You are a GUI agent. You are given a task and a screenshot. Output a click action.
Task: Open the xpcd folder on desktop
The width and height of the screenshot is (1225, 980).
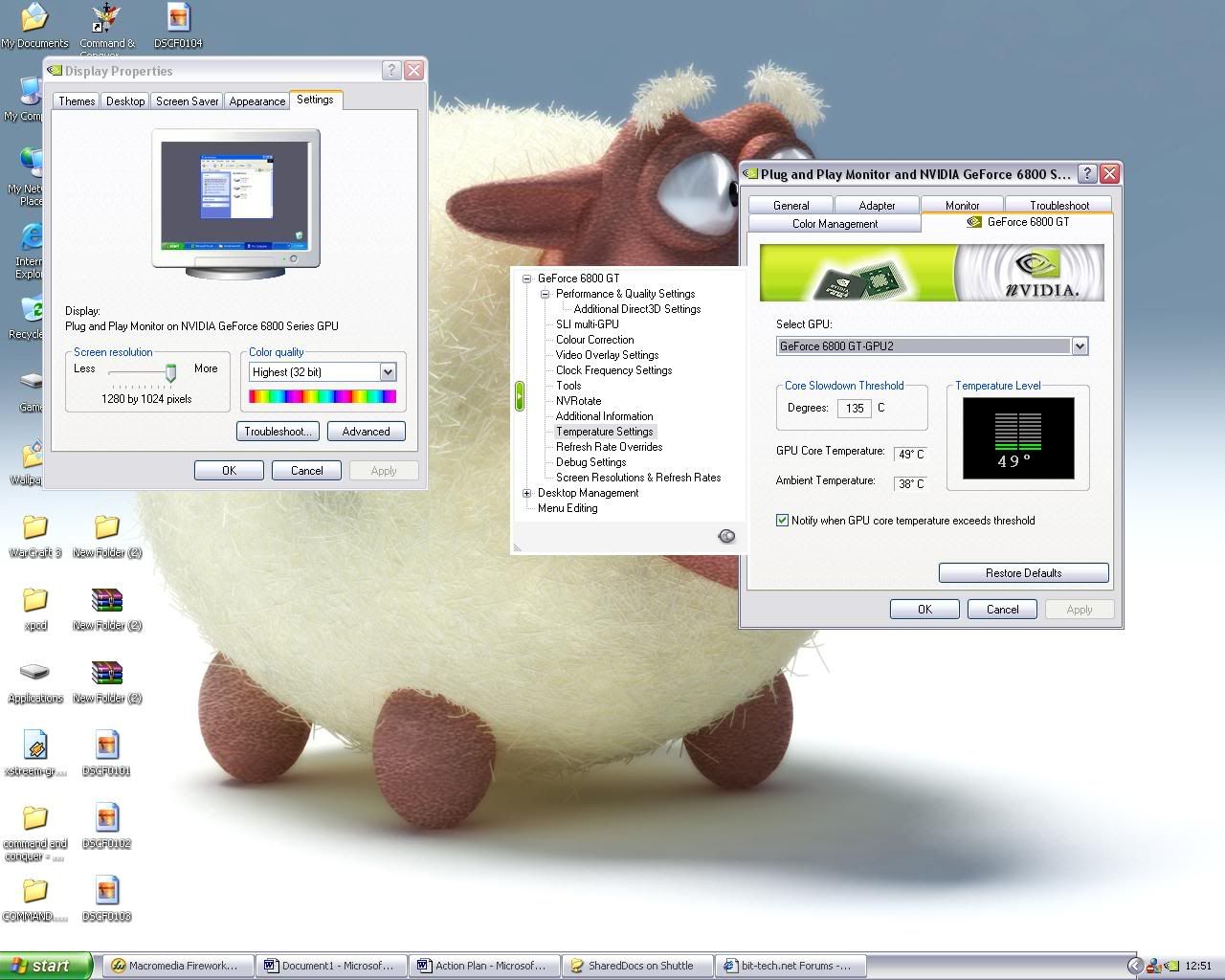(35, 600)
